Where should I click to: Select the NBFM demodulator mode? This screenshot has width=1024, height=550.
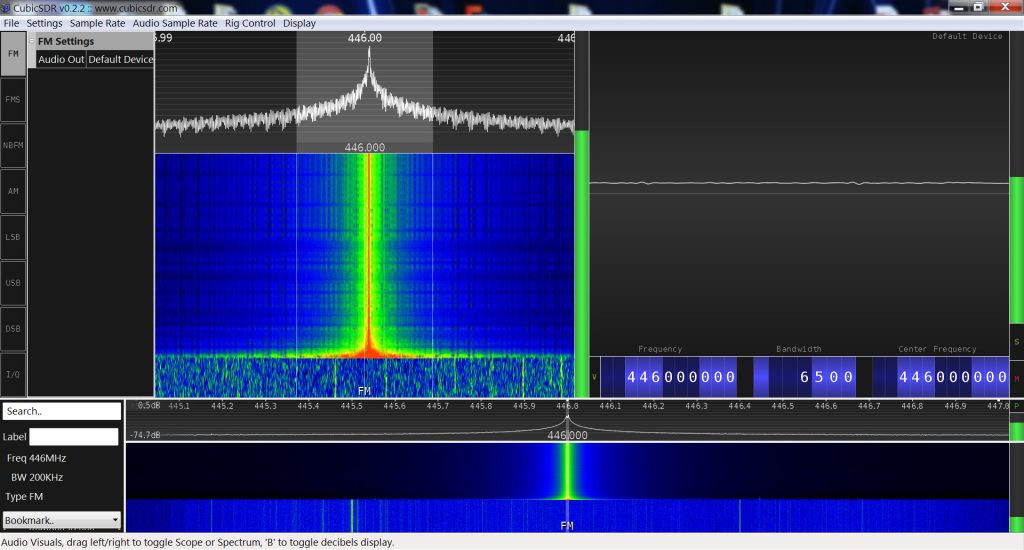(13, 146)
